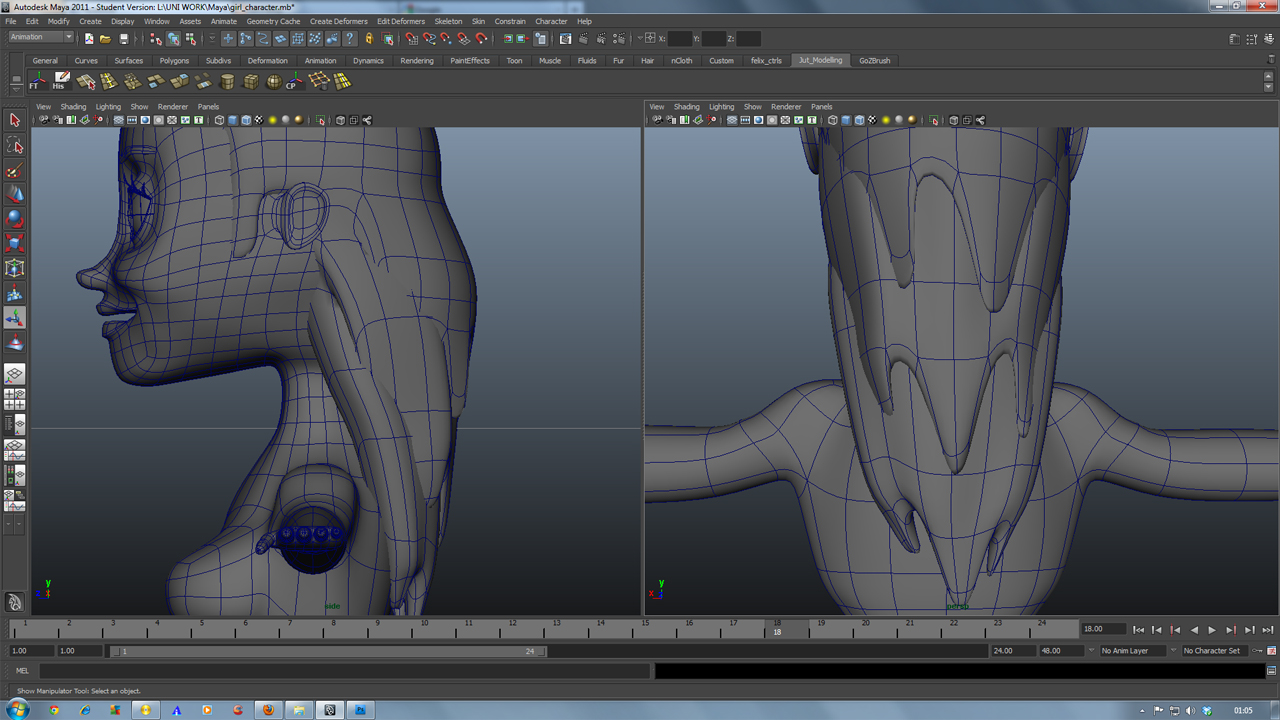Choose the Paint Selection tool
Screen dimensions: 1280x720
pos(14,171)
